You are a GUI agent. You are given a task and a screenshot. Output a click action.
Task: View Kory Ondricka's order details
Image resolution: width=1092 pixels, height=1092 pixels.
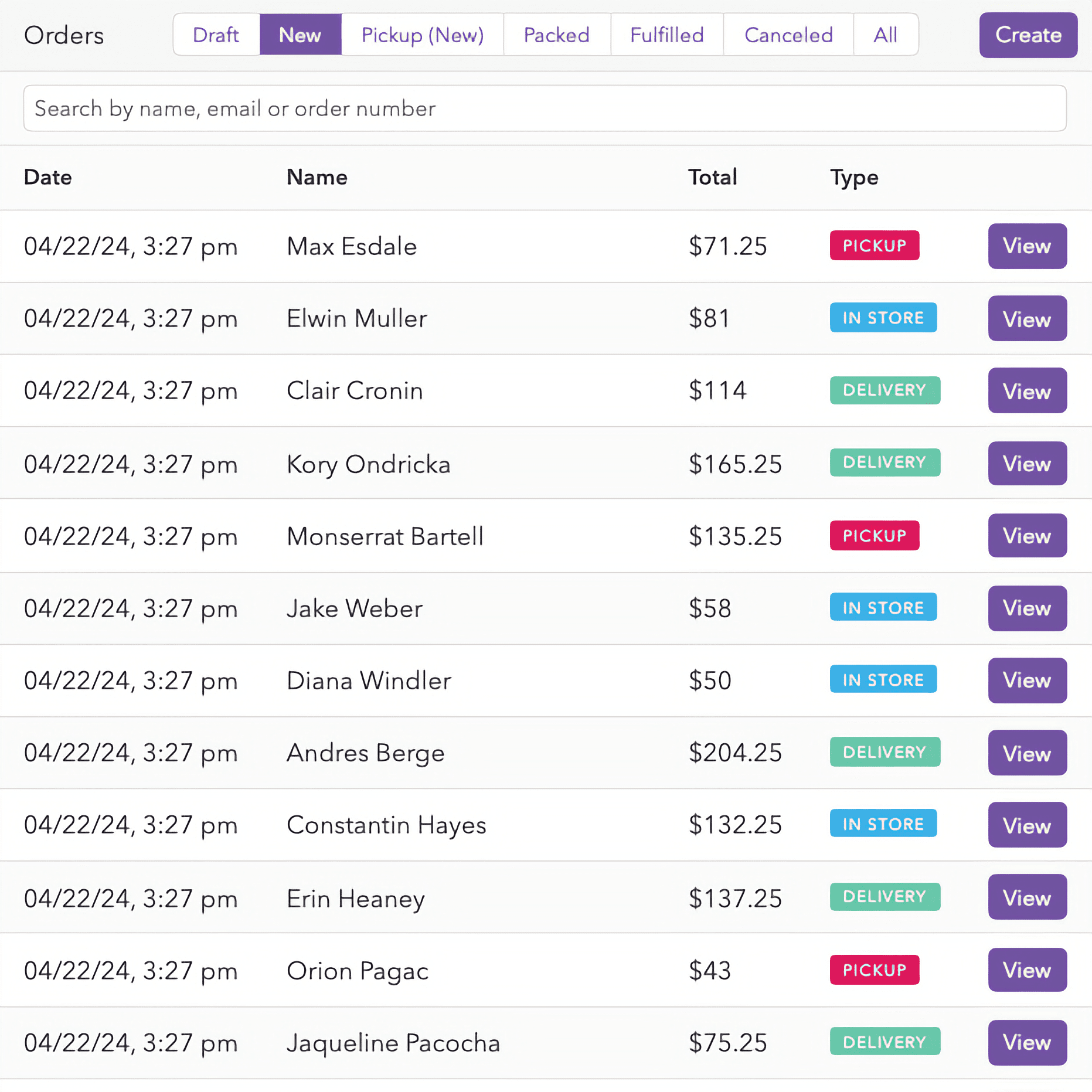[1027, 464]
